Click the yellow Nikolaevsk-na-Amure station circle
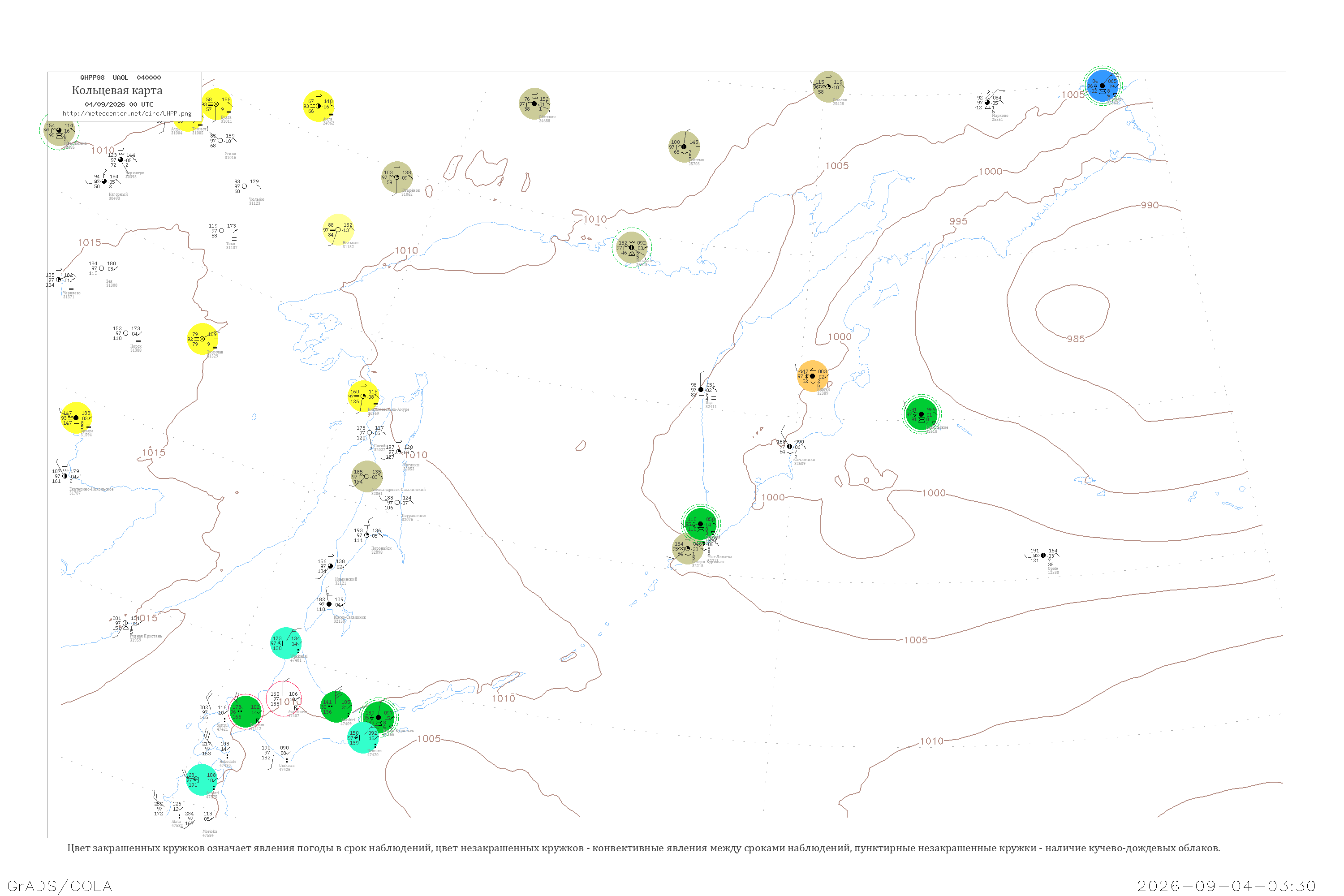1344x896 pixels. (x=363, y=396)
